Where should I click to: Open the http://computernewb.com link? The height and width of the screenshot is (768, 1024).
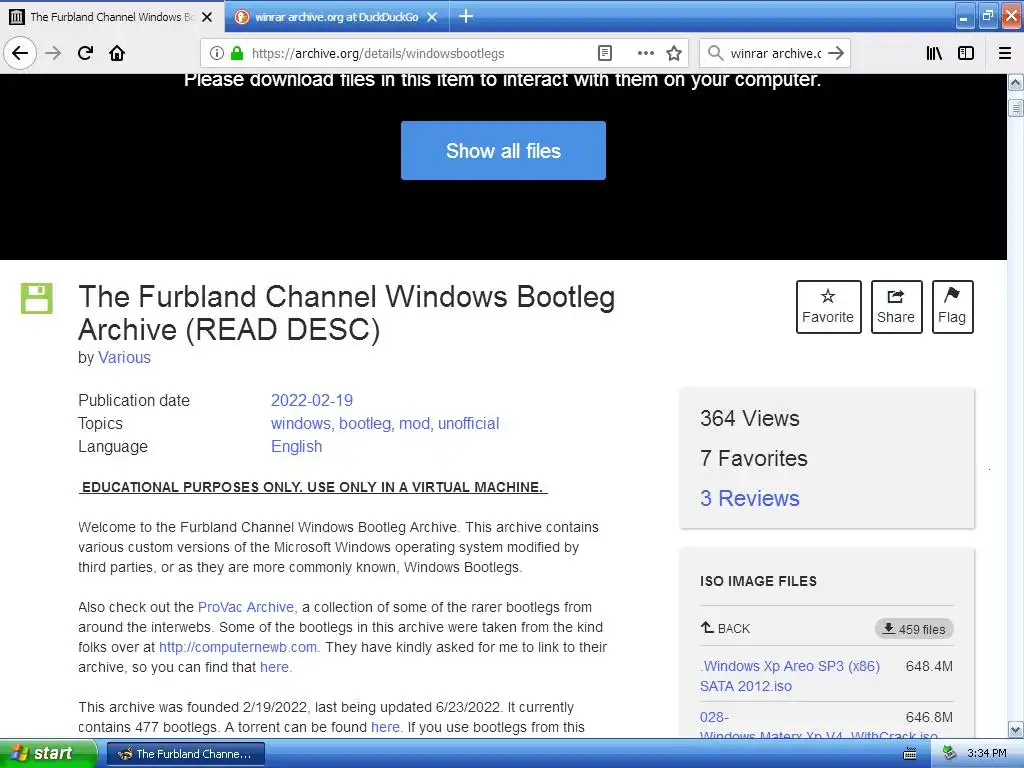click(239, 647)
